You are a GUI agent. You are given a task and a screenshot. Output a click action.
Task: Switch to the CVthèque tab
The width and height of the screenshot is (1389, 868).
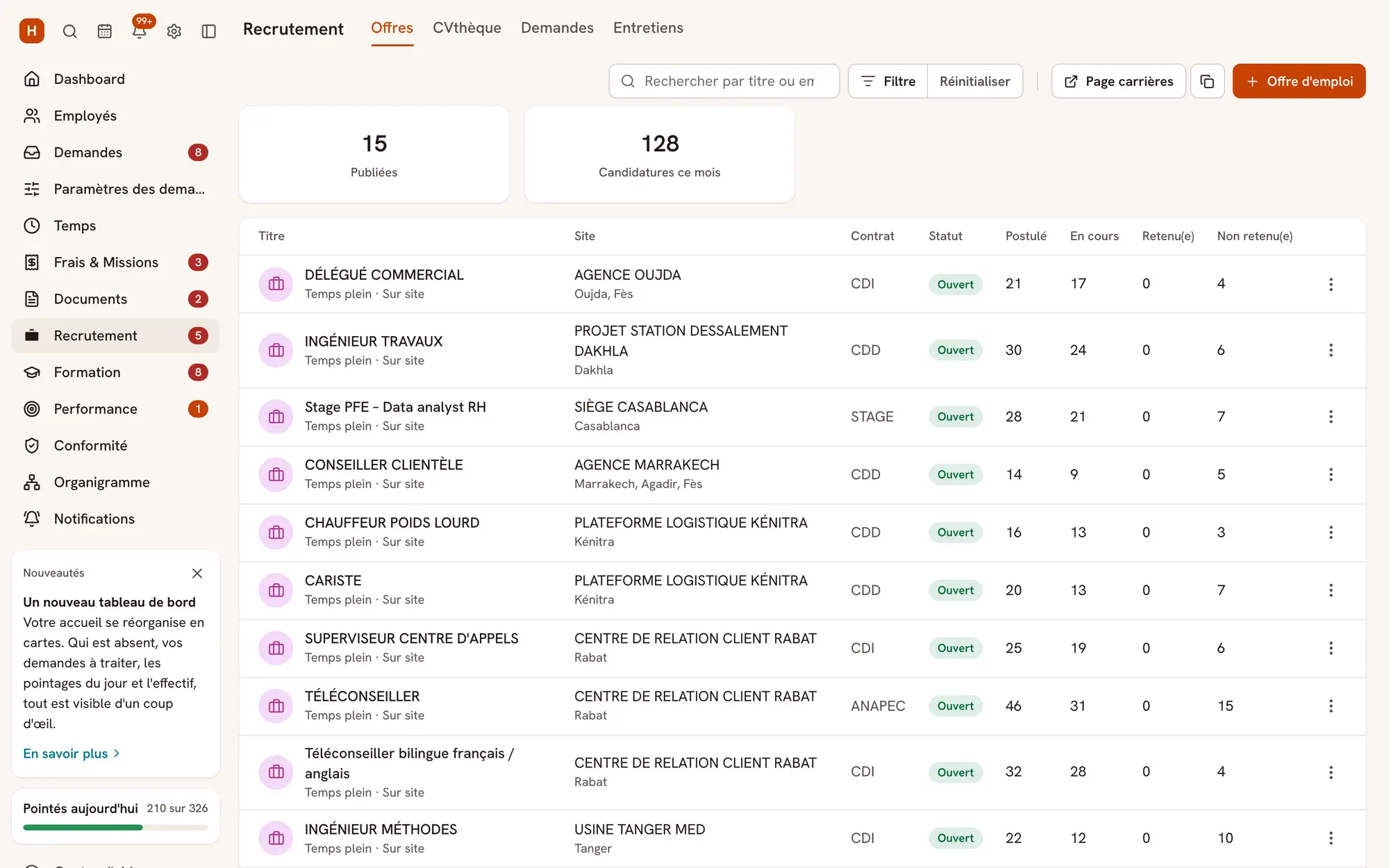(467, 28)
